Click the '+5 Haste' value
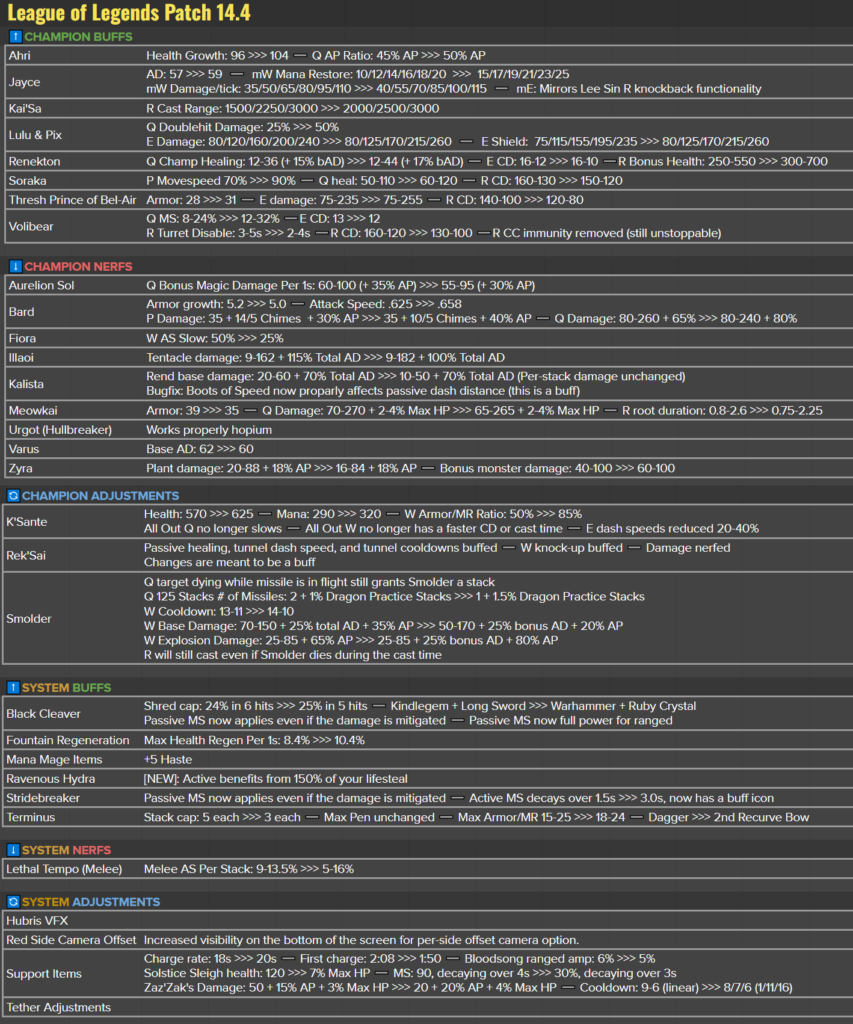The image size is (853, 1024). (x=168, y=760)
